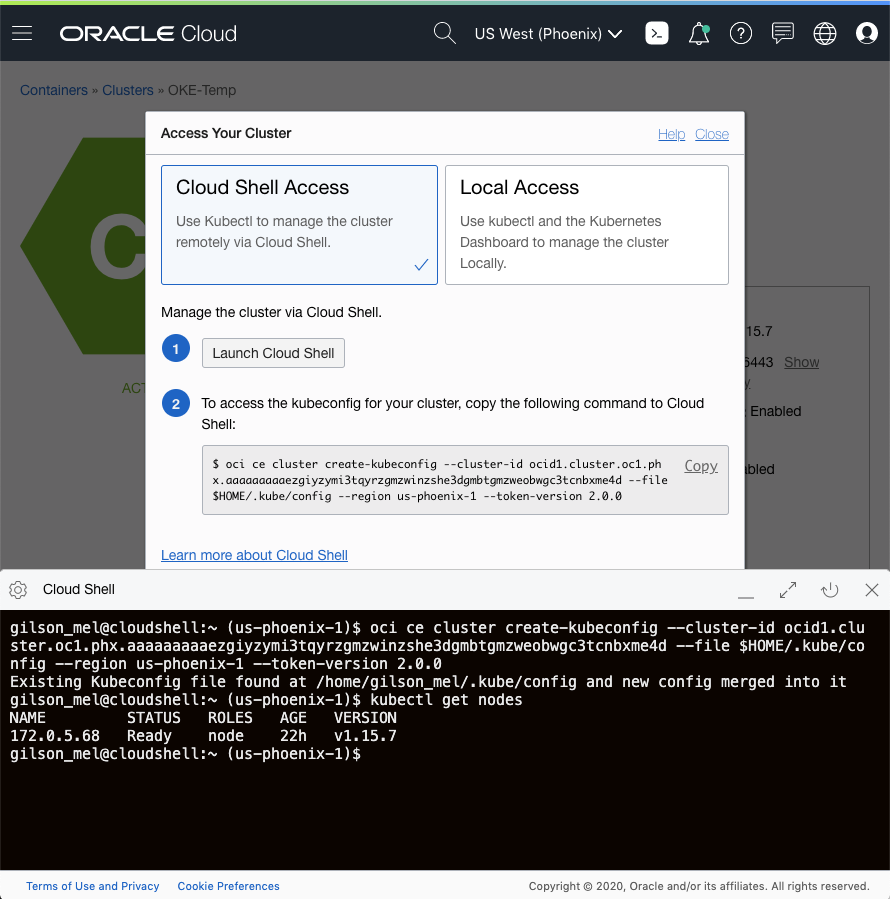Click the Launch Cloud Shell button
Screen dimensions: 890x899
point(272,352)
